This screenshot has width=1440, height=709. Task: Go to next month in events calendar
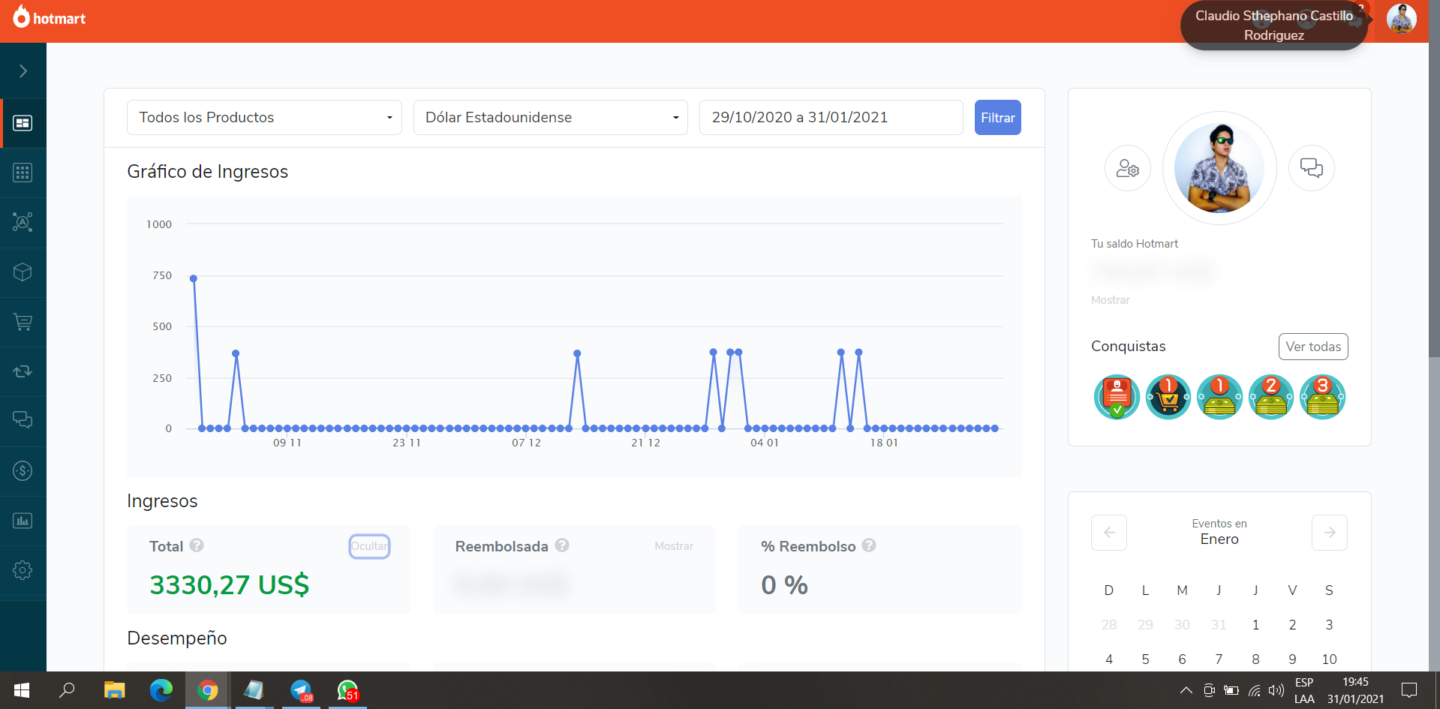point(1329,532)
